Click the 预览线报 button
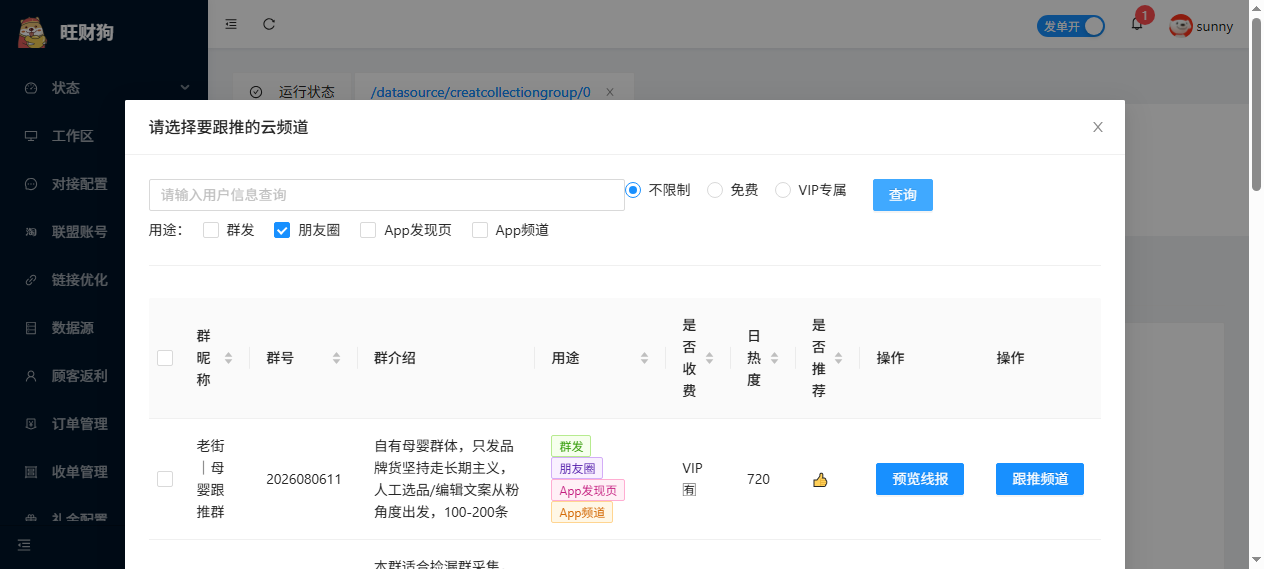 [920, 479]
